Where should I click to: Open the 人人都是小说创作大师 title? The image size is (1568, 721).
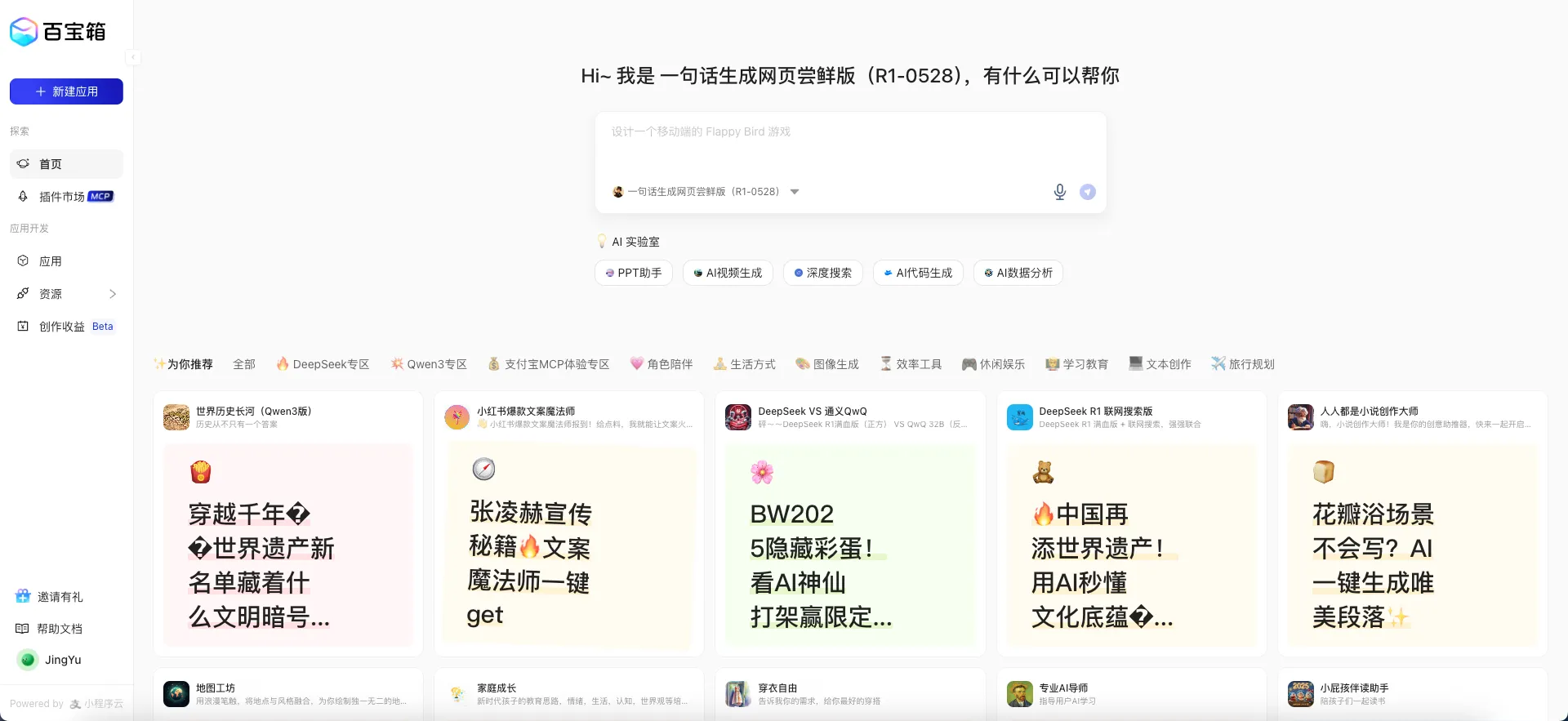coord(1370,412)
